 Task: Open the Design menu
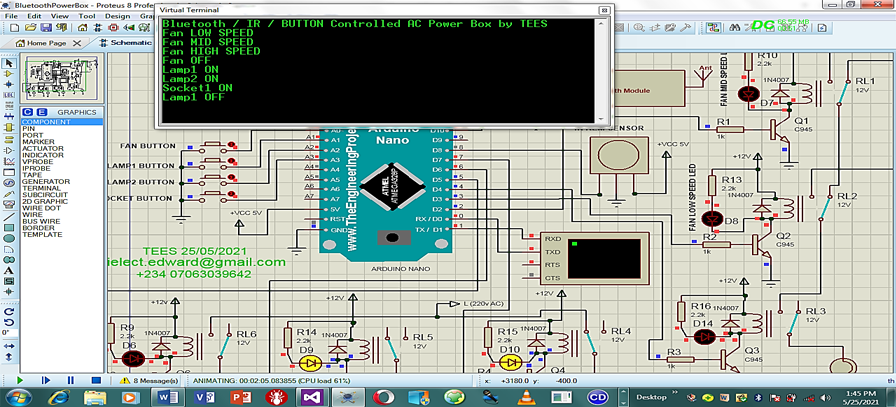117,16
